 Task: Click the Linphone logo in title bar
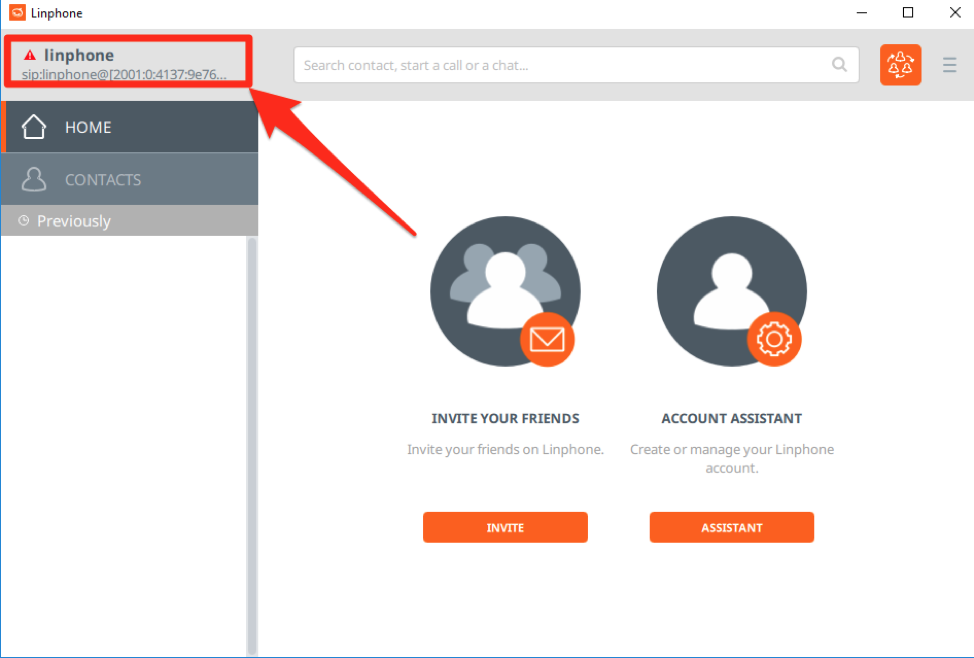click(x=16, y=13)
